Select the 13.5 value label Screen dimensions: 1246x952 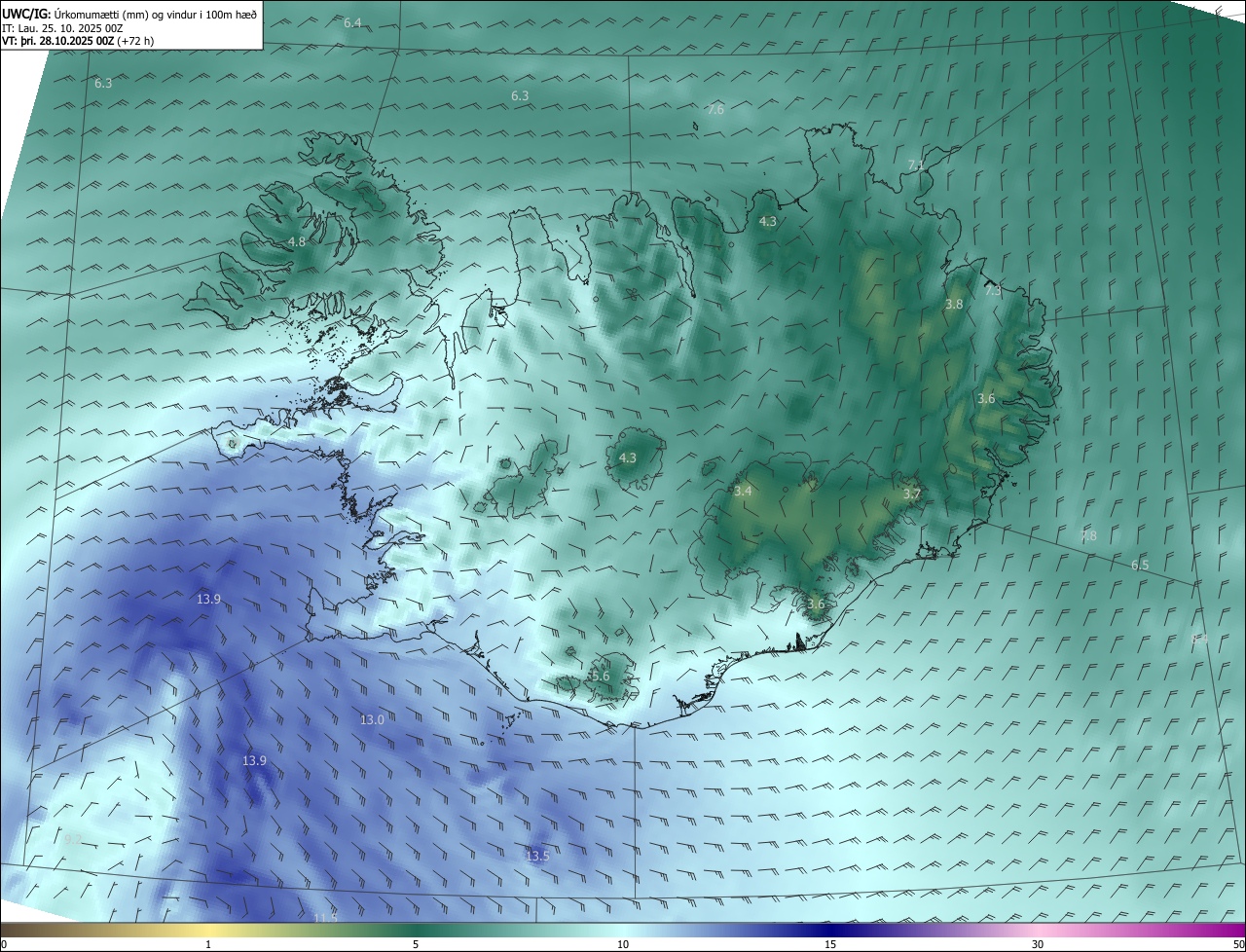click(x=537, y=857)
